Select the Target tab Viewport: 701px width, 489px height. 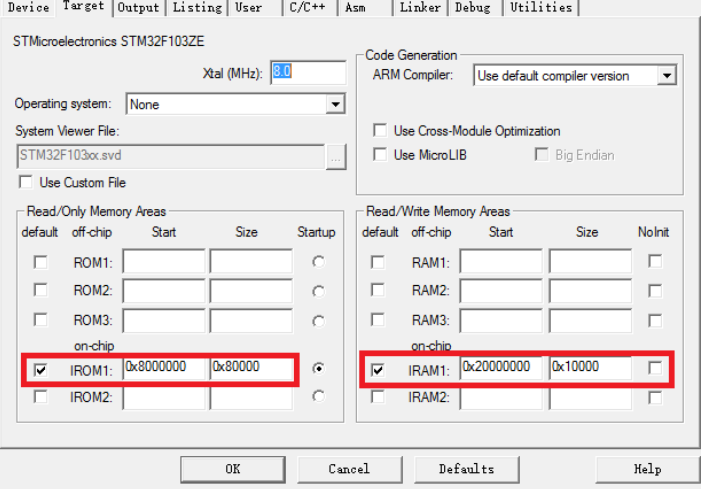point(83,7)
